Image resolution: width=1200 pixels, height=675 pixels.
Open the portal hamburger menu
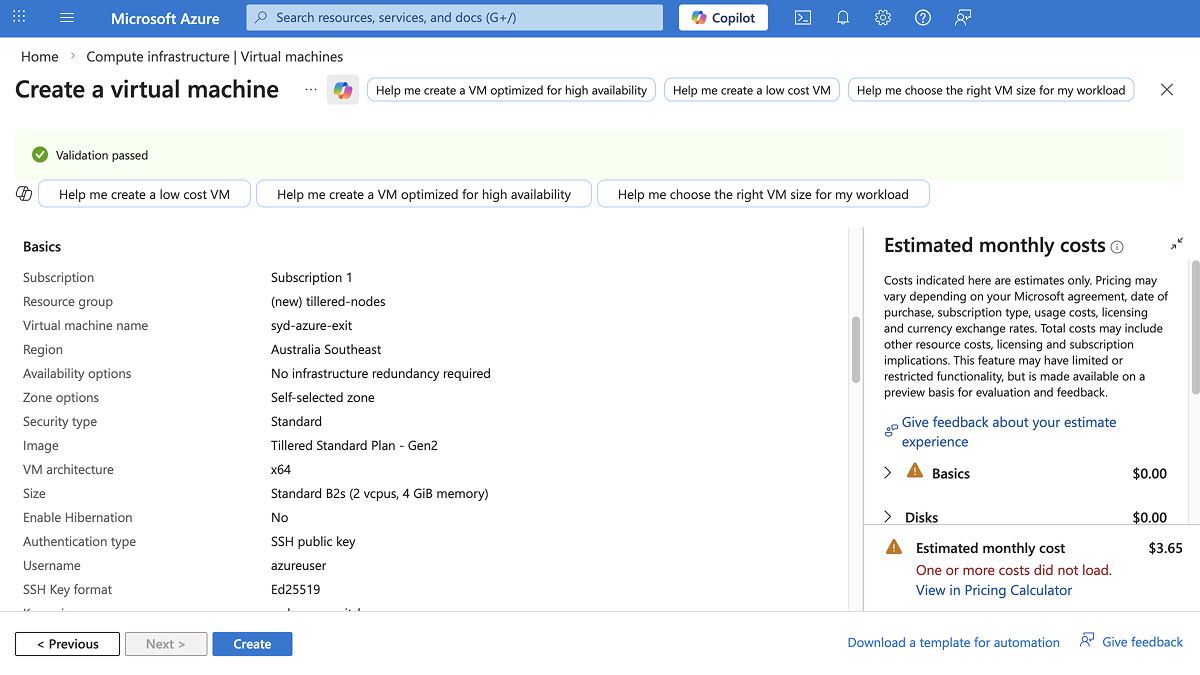[x=66, y=17]
